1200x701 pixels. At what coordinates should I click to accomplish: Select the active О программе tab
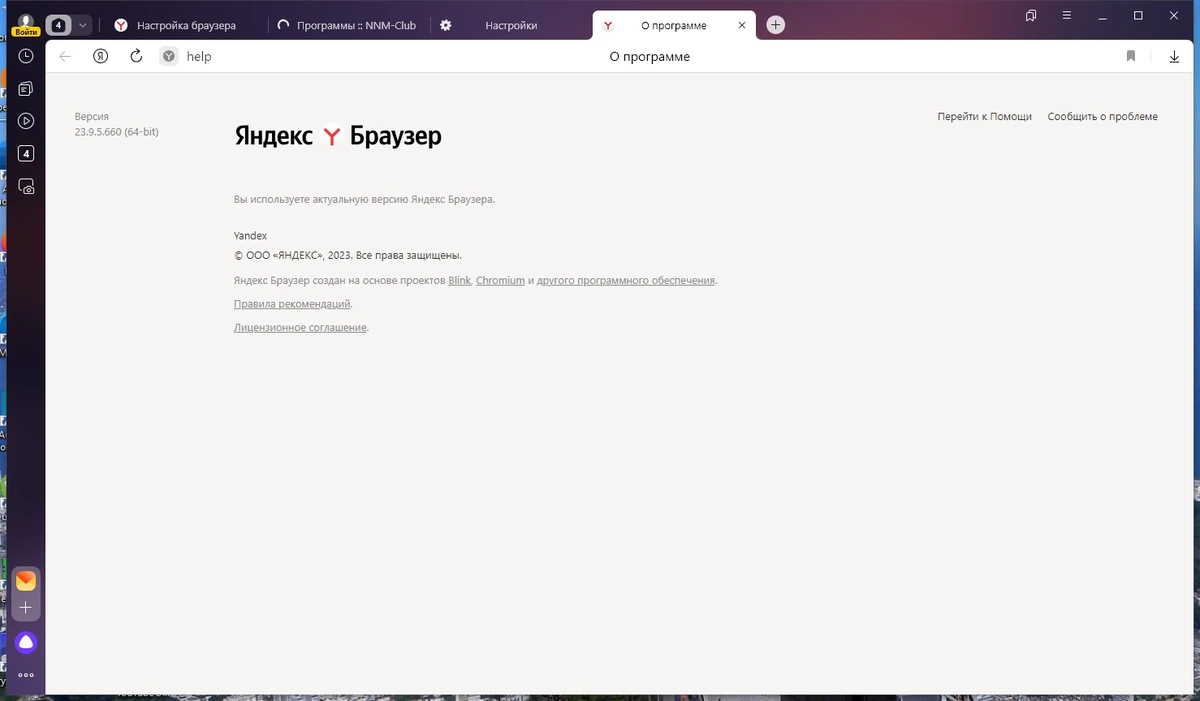click(673, 25)
